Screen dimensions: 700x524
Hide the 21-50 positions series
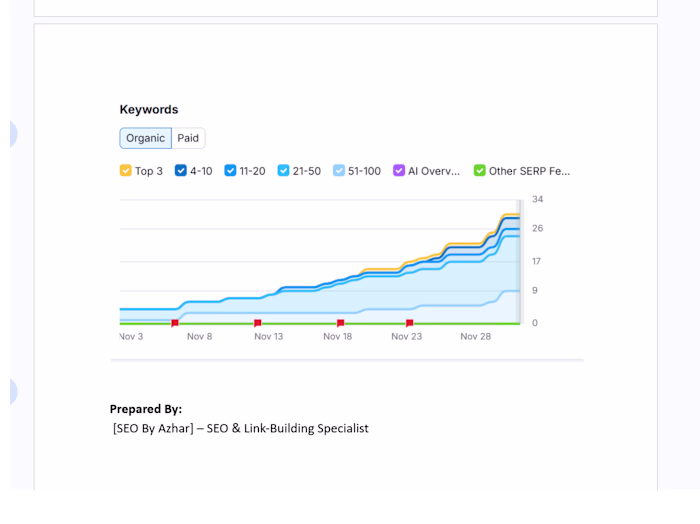pyautogui.click(x=283, y=171)
